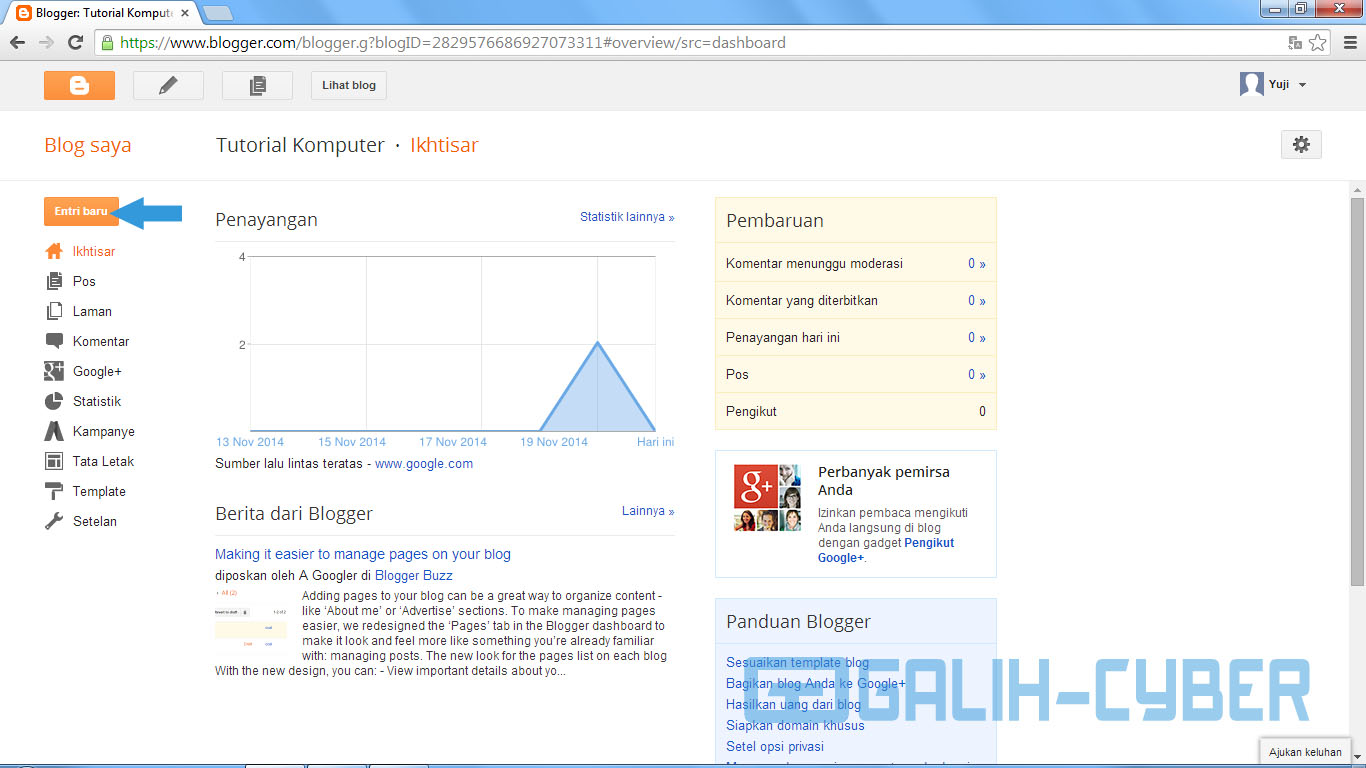Reload the page with refresh icon
The height and width of the screenshot is (768, 1366).
pyautogui.click(x=75, y=43)
